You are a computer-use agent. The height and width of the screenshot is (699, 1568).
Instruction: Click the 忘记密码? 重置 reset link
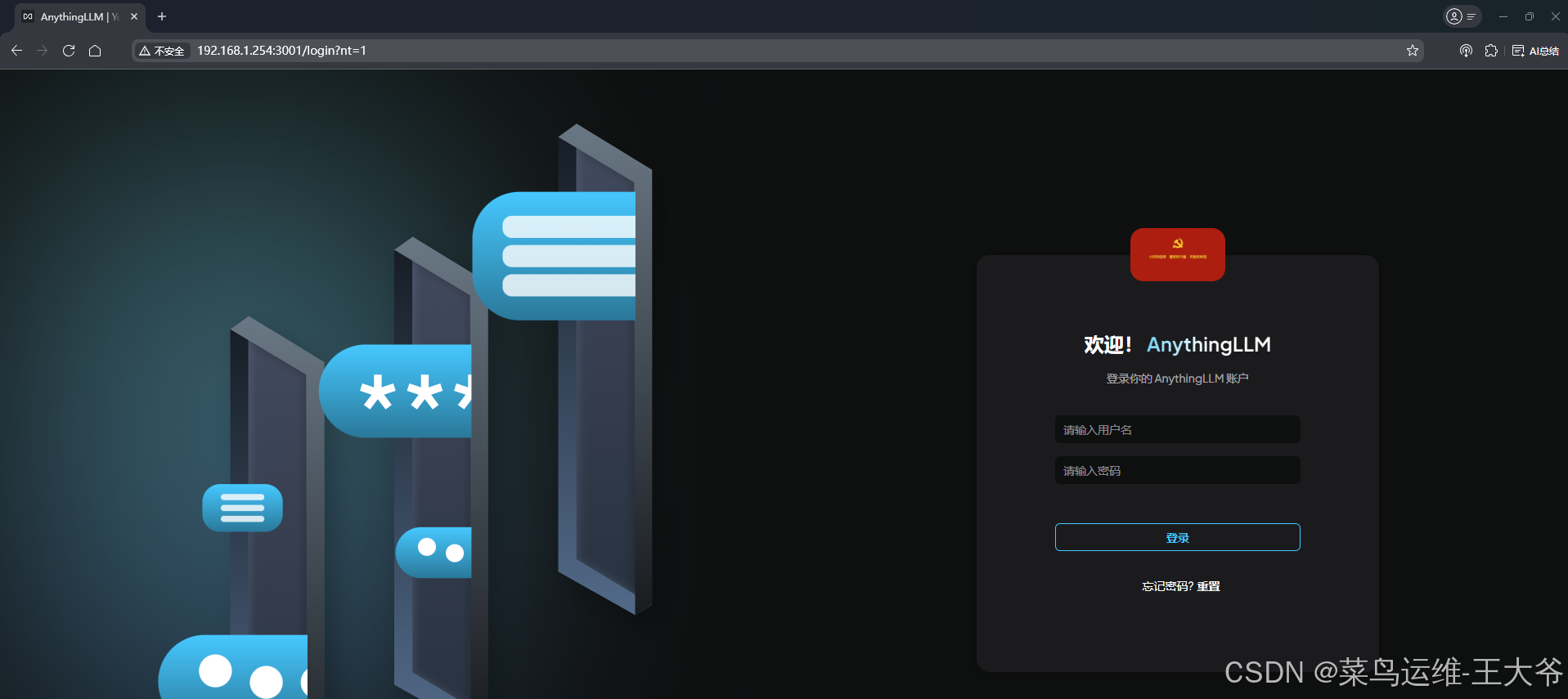[1180, 586]
